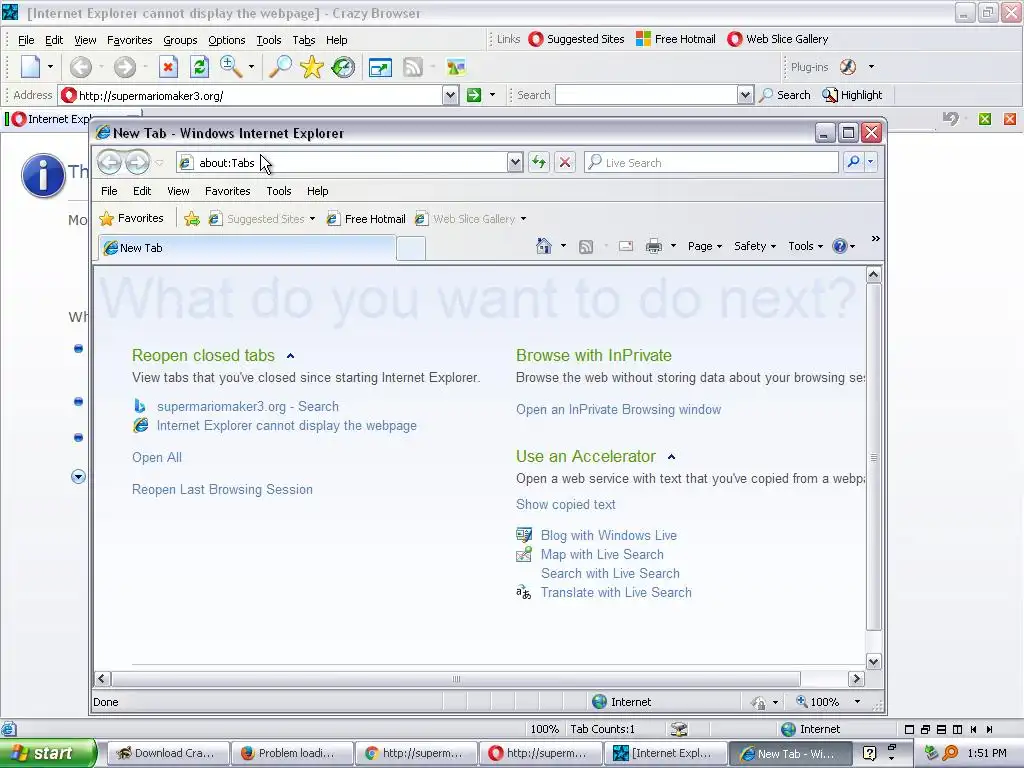This screenshot has width=1024, height=768.
Task: Click the Add to Favorites Bar star icon
Action: [191, 219]
